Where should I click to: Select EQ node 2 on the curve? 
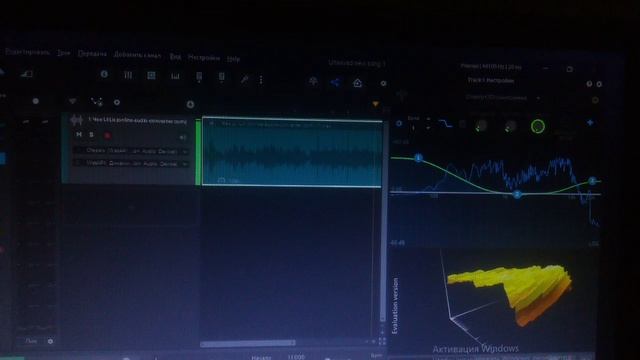tap(517, 194)
